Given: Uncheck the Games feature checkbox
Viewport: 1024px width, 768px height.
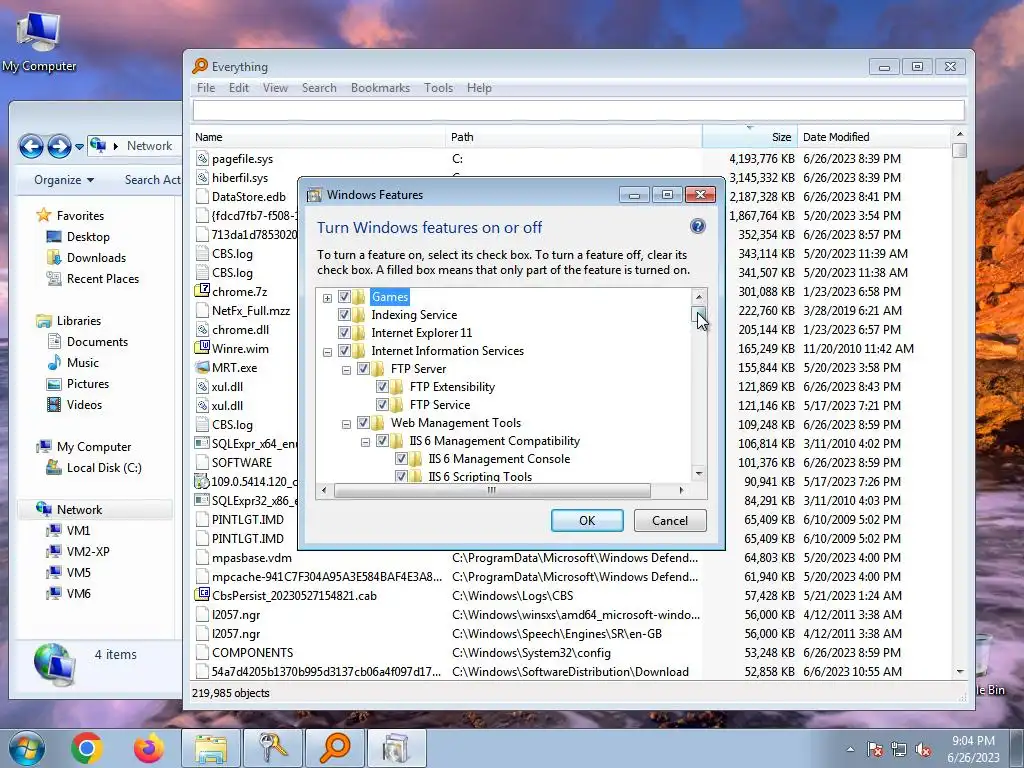Looking at the screenshot, I should [x=344, y=296].
